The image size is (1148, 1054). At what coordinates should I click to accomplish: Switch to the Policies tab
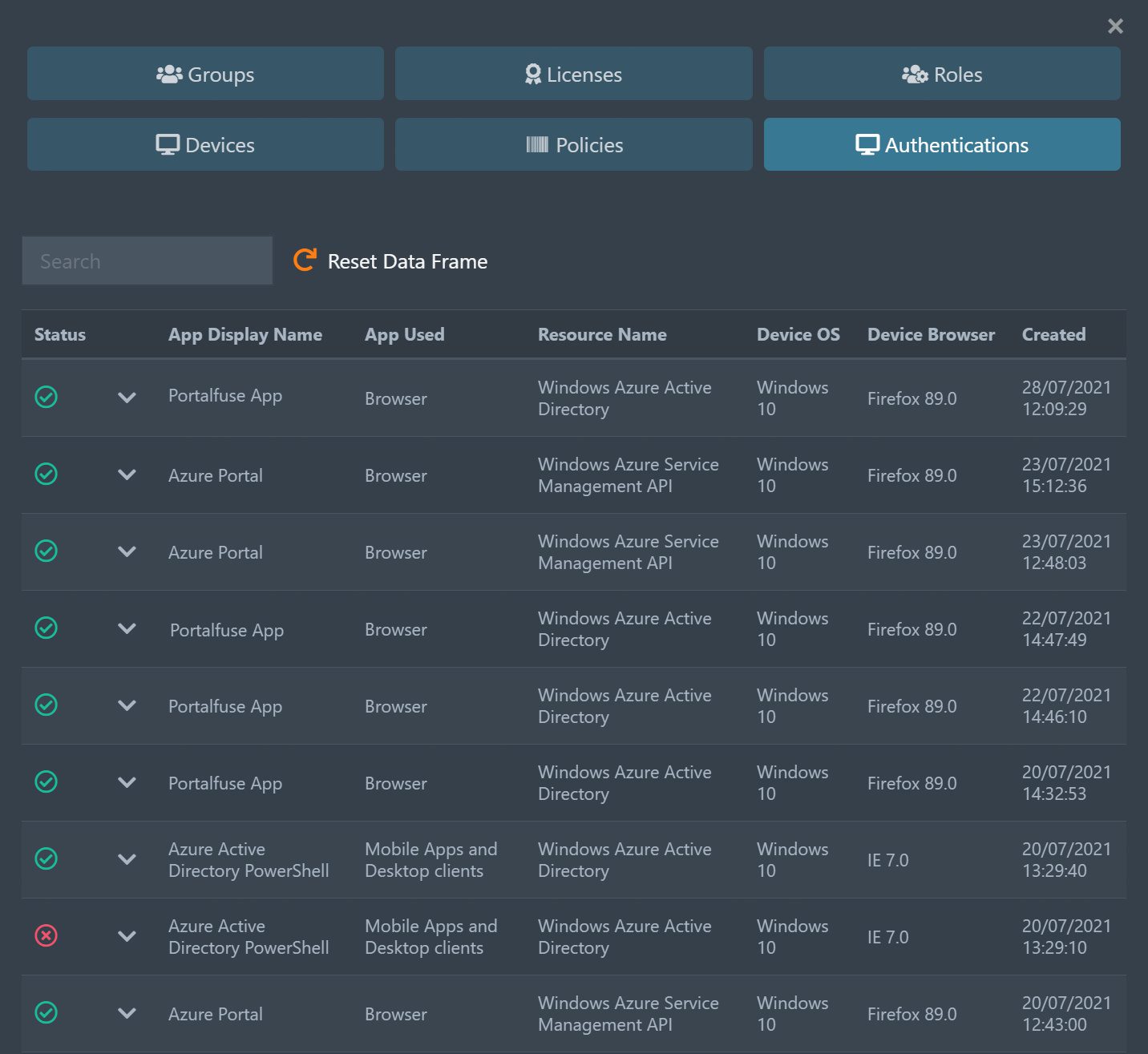[x=573, y=144]
